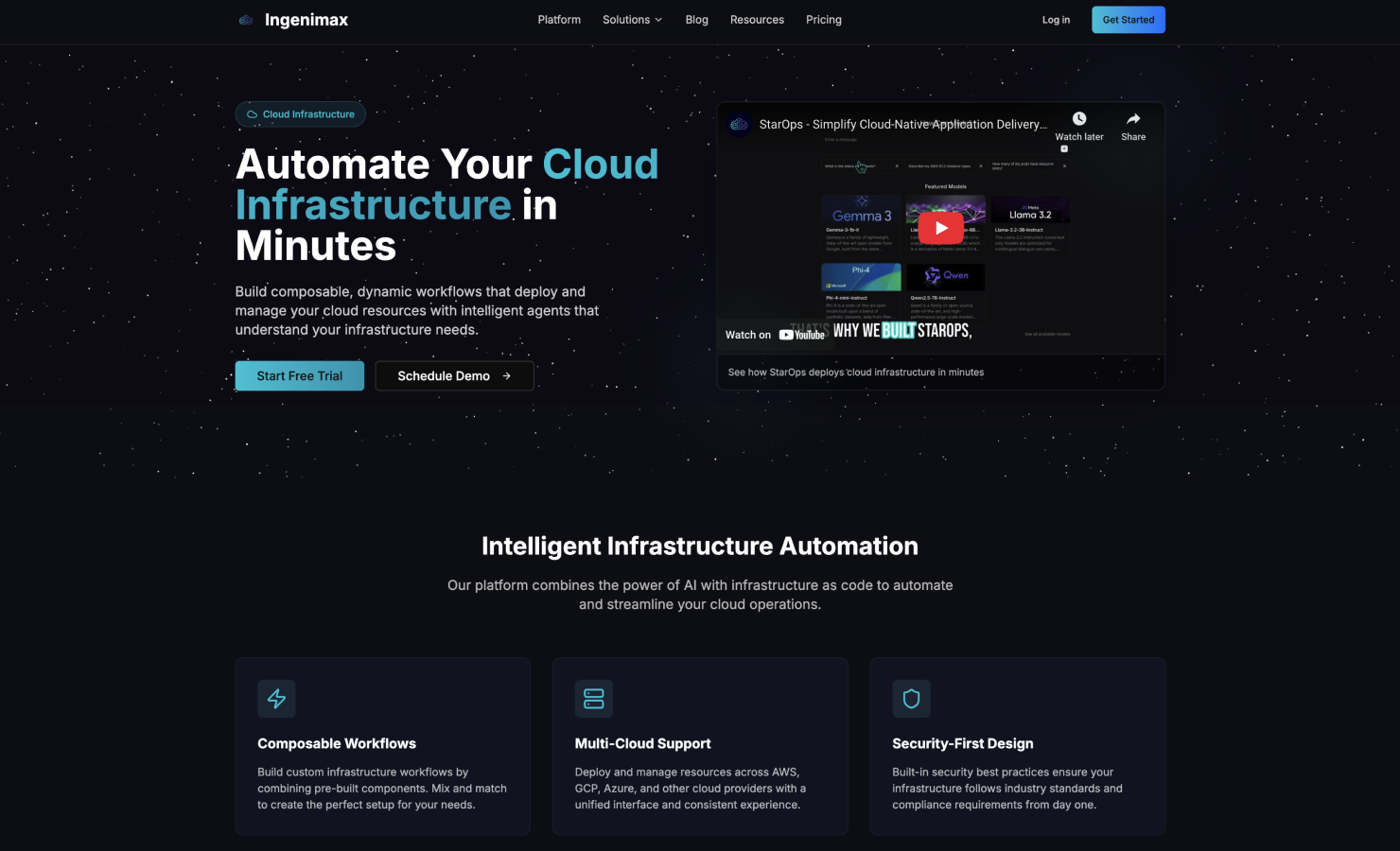The height and width of the screenshot is (851, 1400).
Task: Click the Multi-Cloud Support heading
Action: tap(642, 743)
